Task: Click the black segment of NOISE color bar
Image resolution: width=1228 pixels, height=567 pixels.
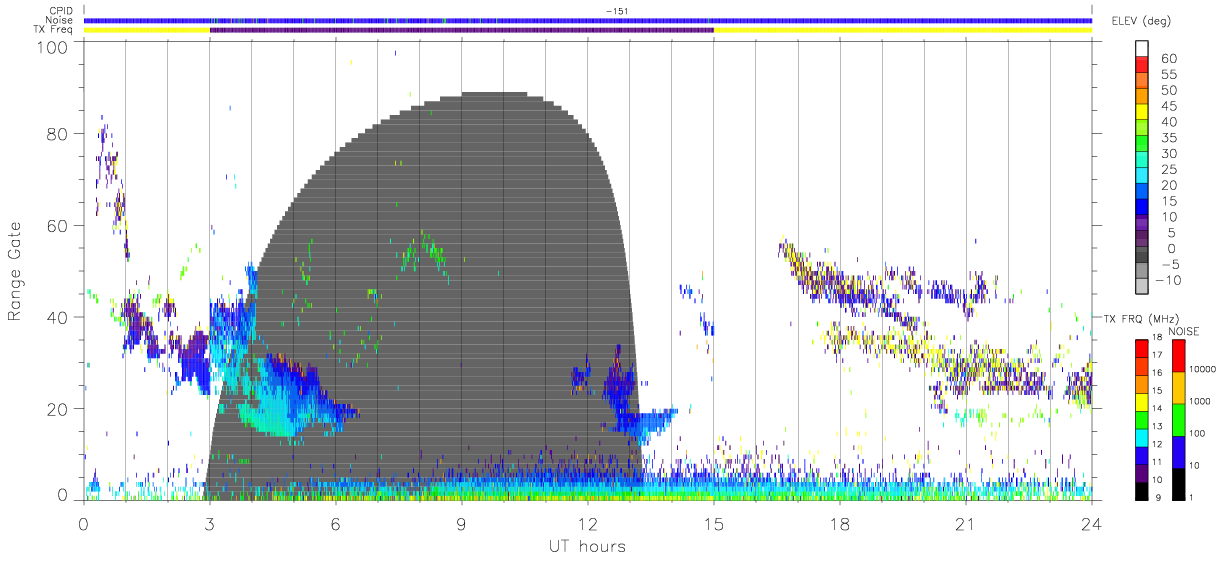Action: pos(1178,484)
